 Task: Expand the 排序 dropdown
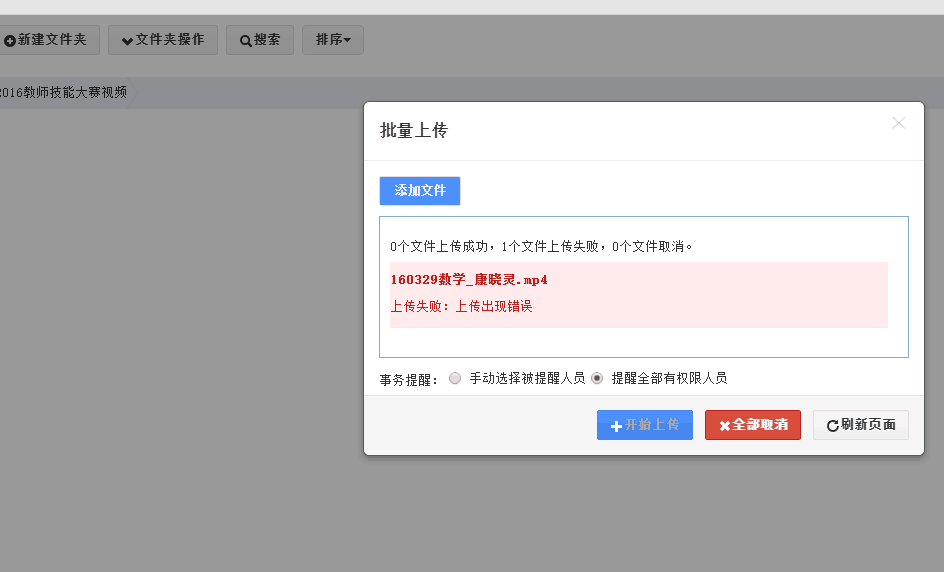[332, 40]
